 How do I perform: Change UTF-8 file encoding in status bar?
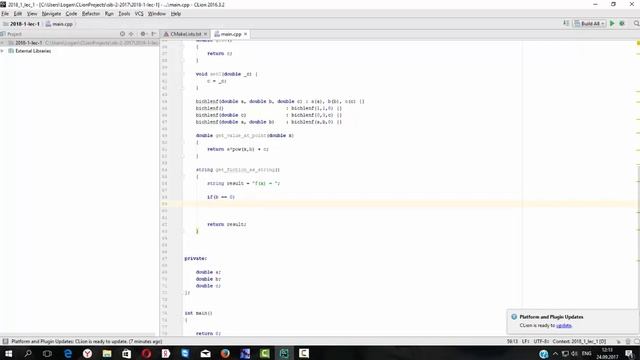(x=541, y=341)
